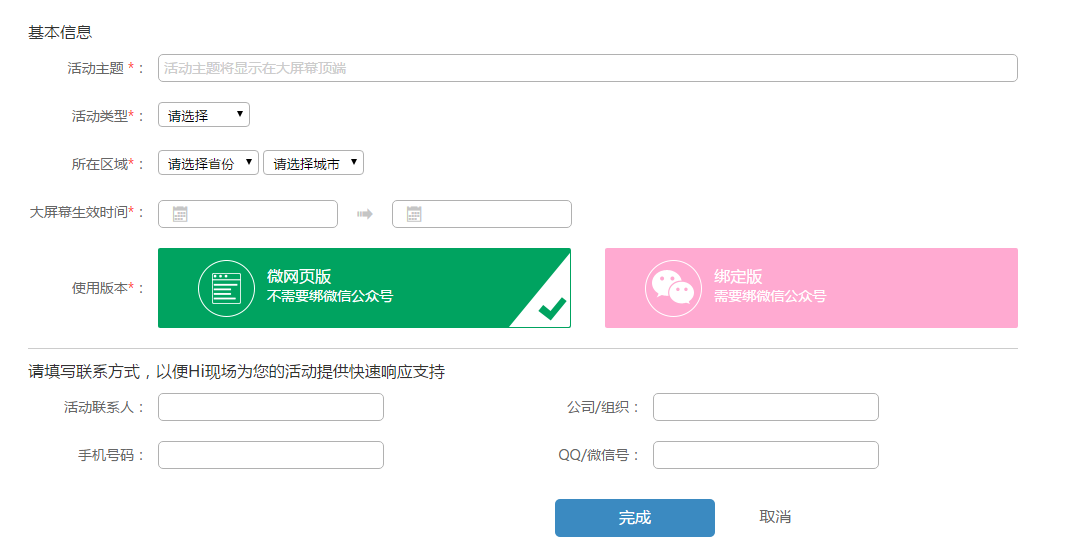This screenshot has width=1078, height=554.
Task: Click the 取消 link
Action: 775,517
